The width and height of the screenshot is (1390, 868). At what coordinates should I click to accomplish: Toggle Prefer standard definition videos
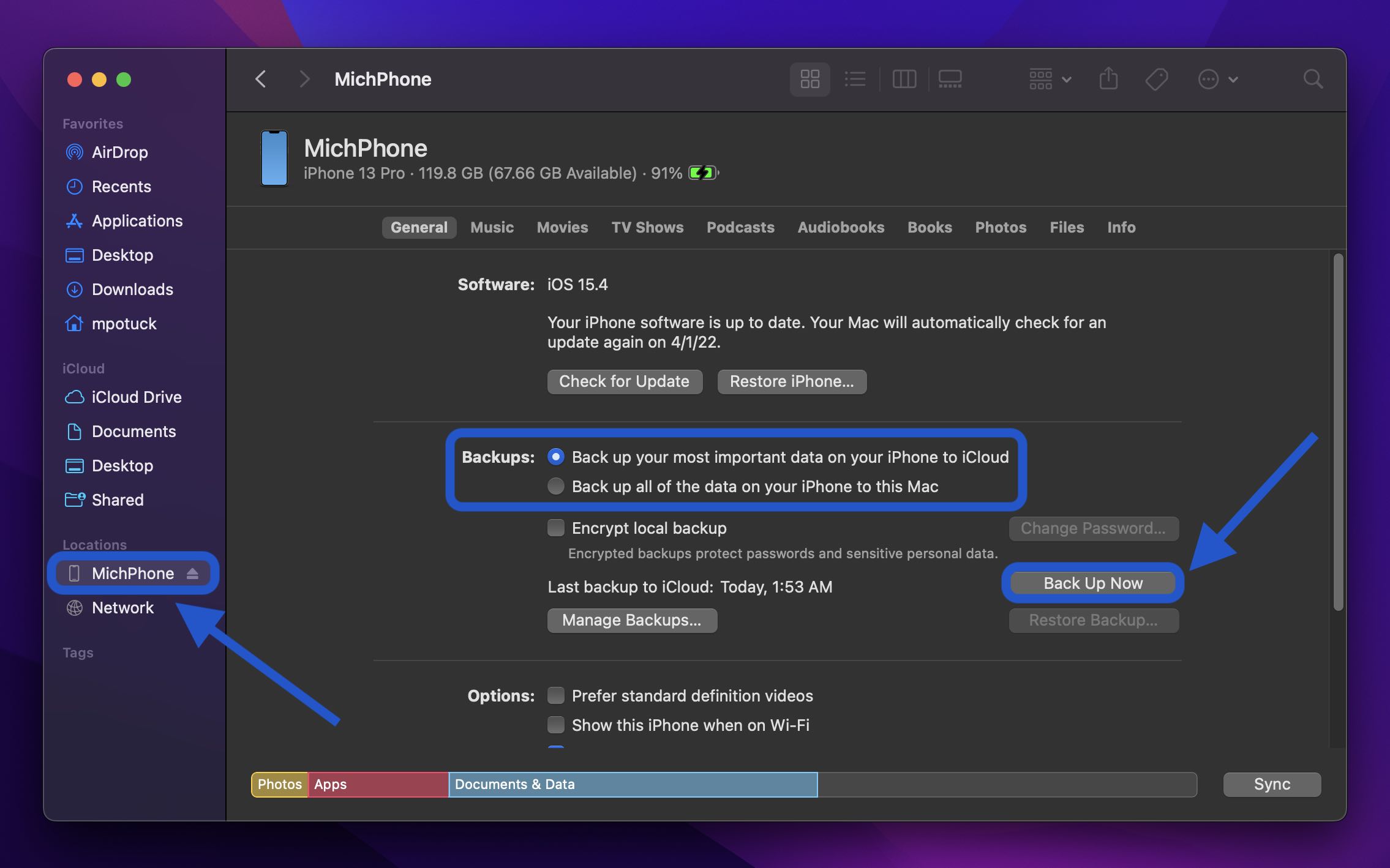[556, 696]
